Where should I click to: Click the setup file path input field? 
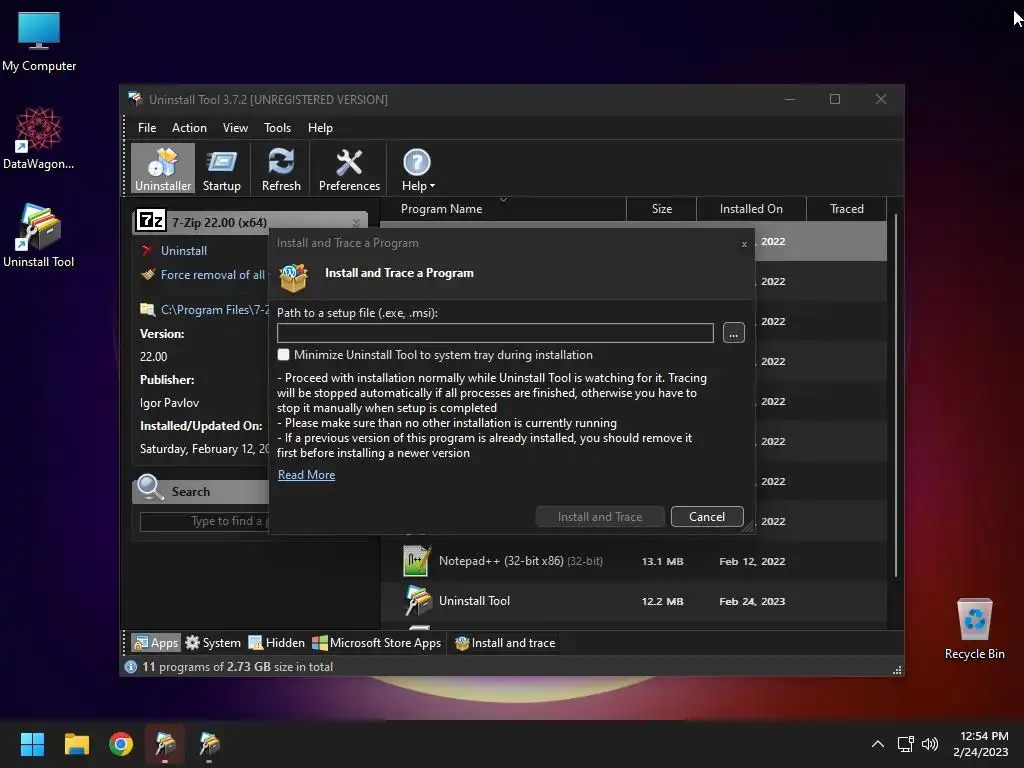pyautogui.click(x=495, y=333)
